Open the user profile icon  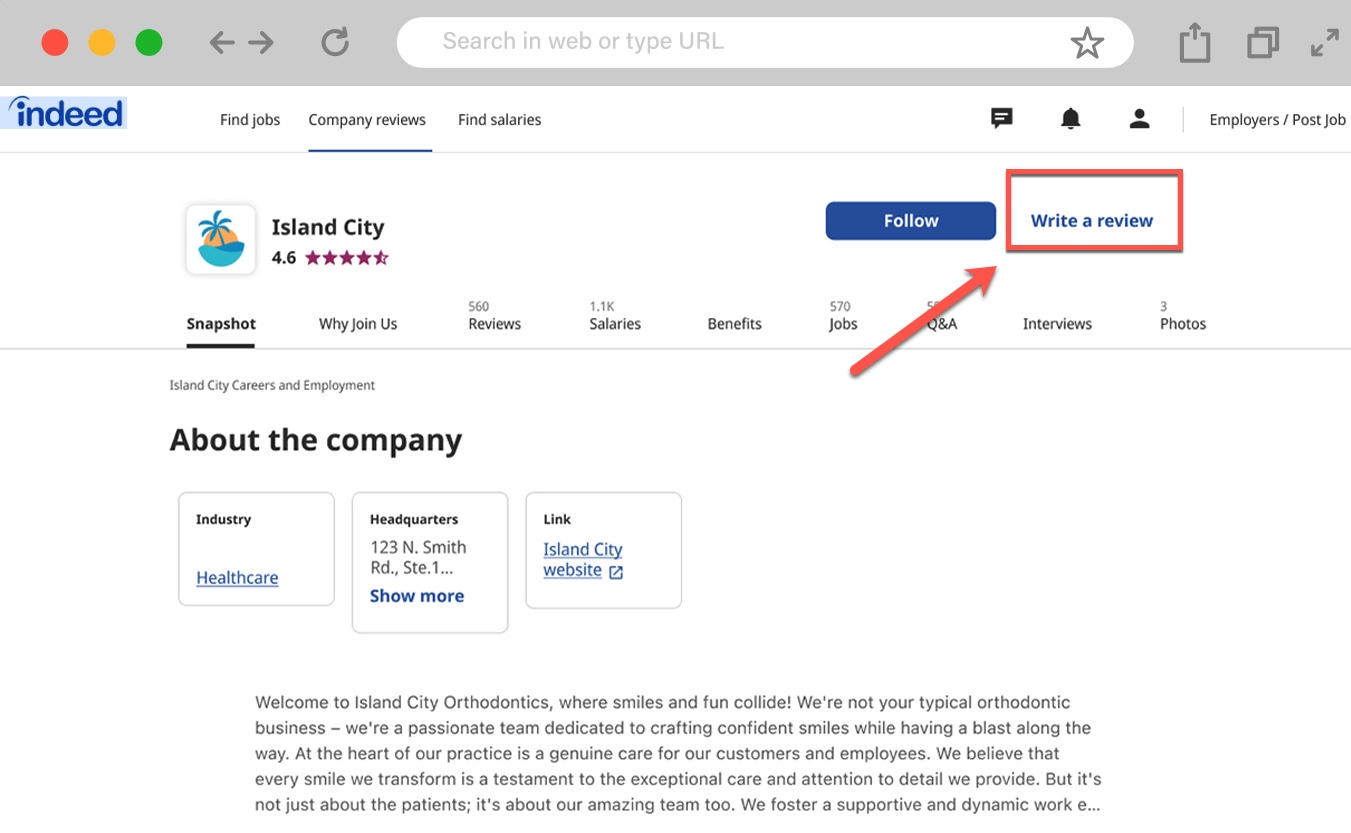point(1139,119)
